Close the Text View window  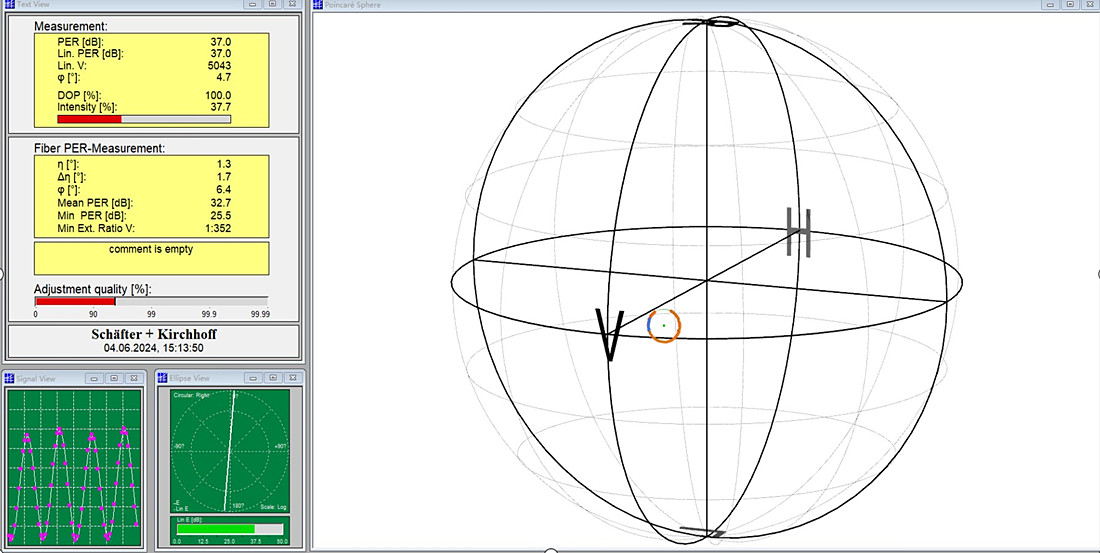coord(292,4)
